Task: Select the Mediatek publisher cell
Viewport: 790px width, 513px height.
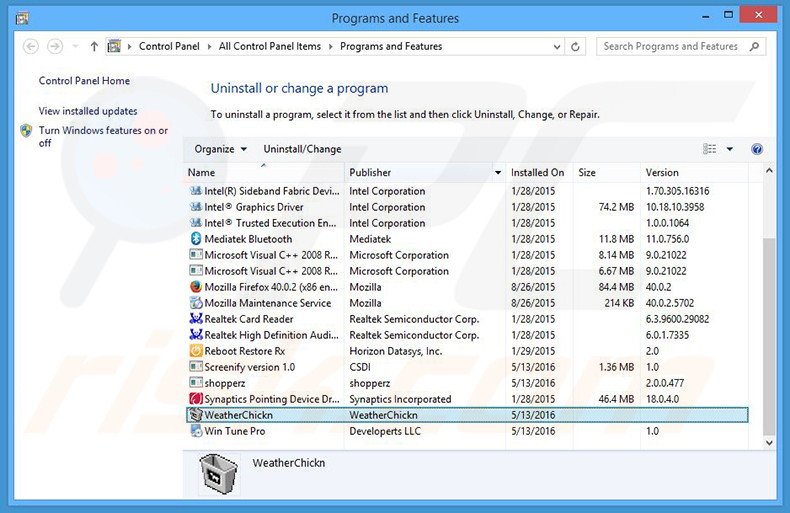Action: click(x=370, y=239)
